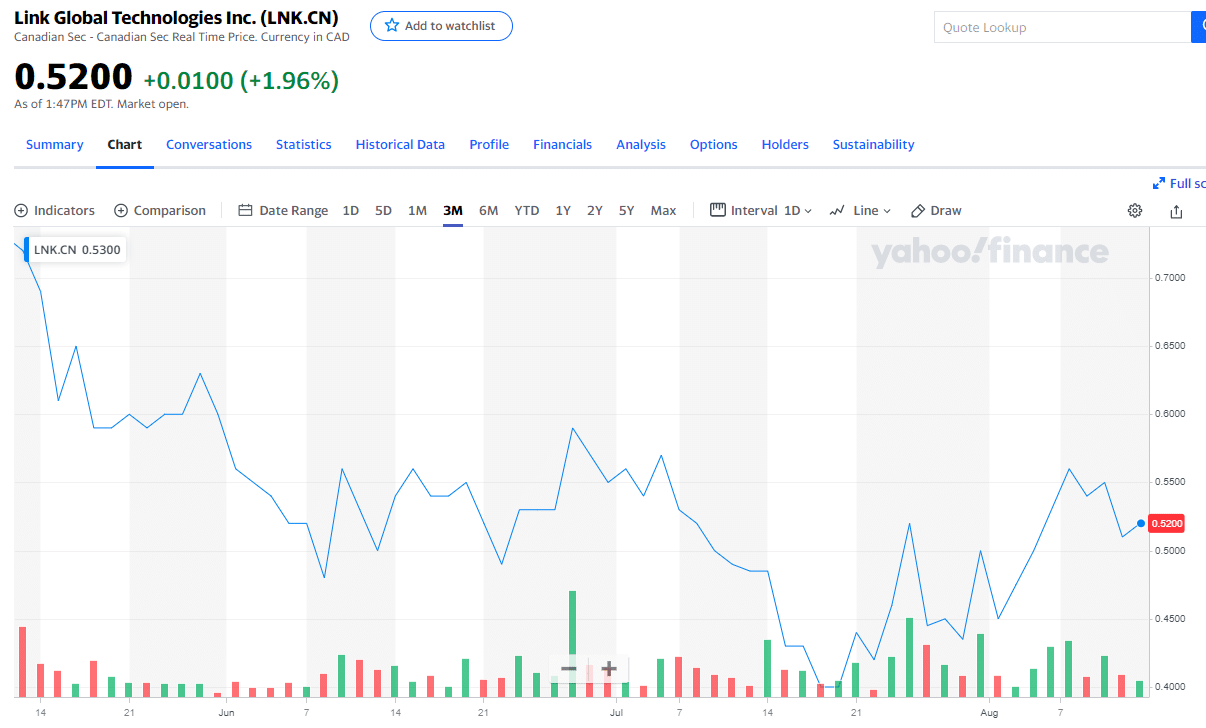Screen dimensions: 1206x728
Task: Select the 5D date range
Action: [x=383, y=210]
